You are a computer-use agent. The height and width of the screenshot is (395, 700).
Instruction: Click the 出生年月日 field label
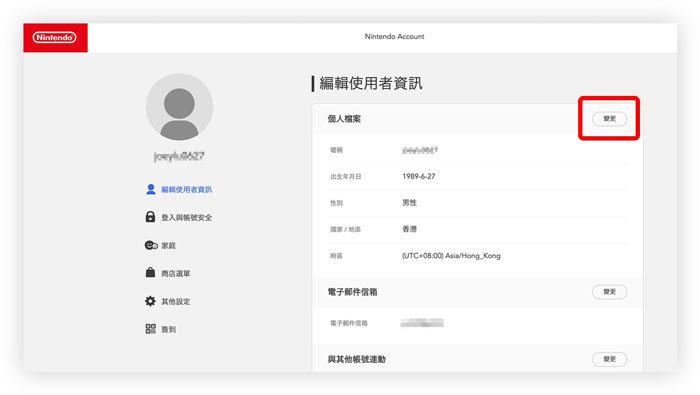tap(346, 177)
